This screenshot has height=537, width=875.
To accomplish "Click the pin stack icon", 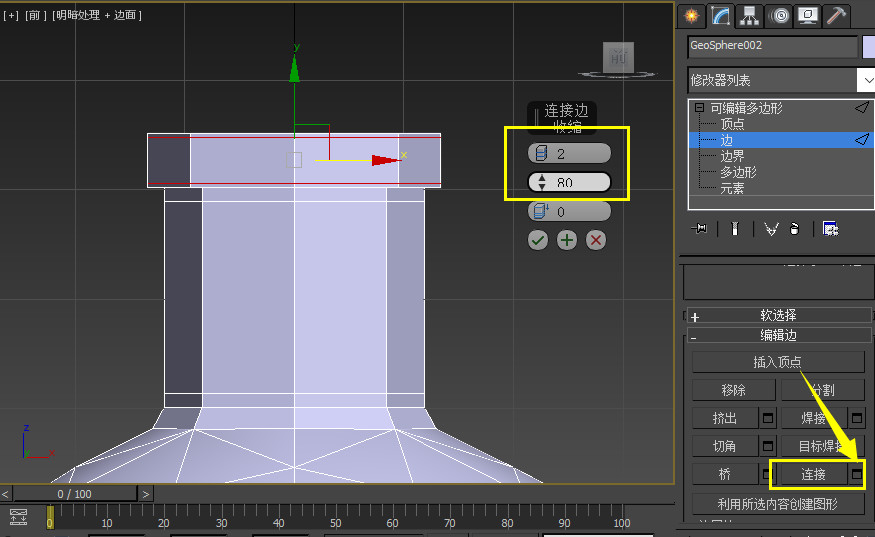I will coord(701,229).
